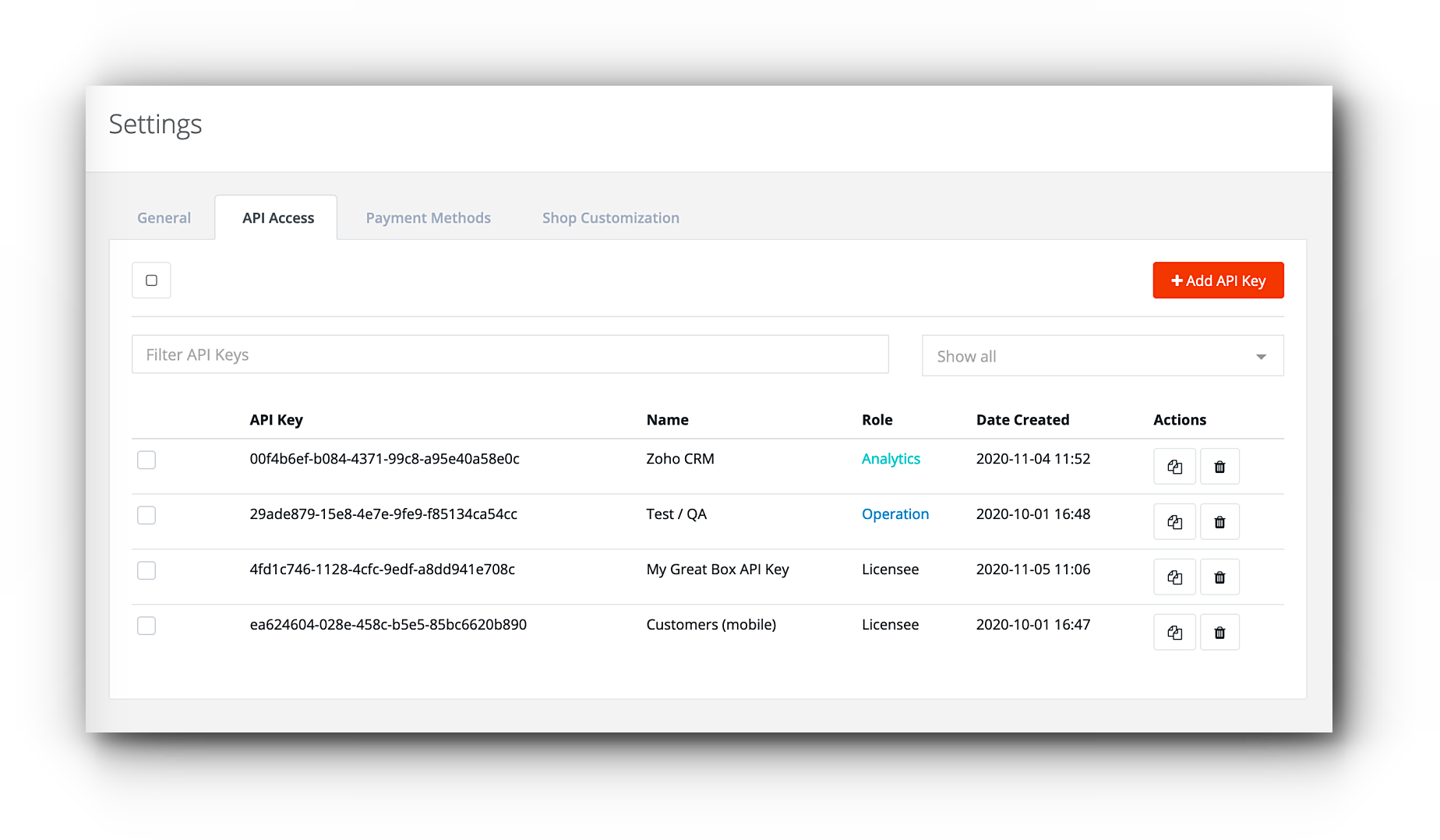1440x840 pixels.
Task: Click the Zoho CRM name cell
Action: click(x=680, y=459)
